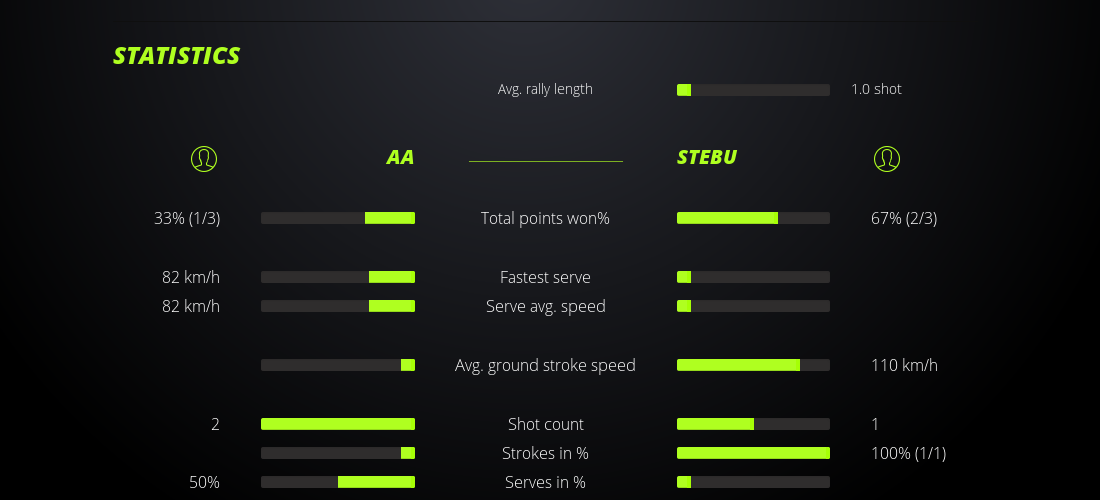Click STEBU's Shot count bar
This screenshot has height=500, width=1100.
pos(753,424)
